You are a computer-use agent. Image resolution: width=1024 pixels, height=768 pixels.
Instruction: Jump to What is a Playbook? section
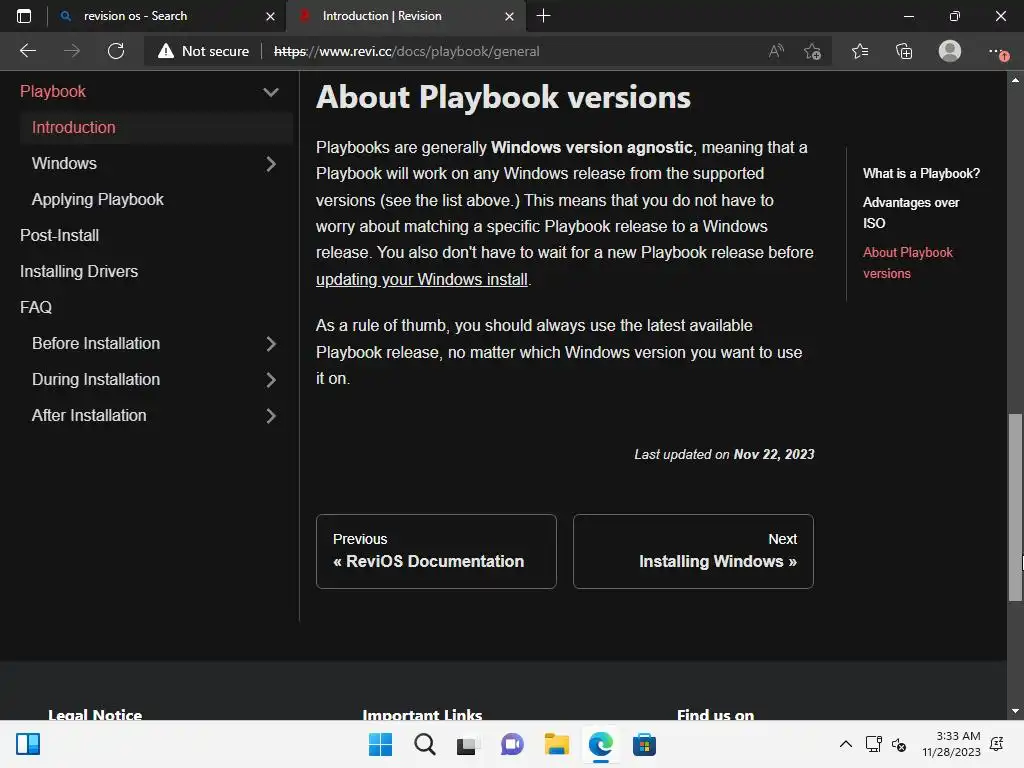tap(921, 173)
